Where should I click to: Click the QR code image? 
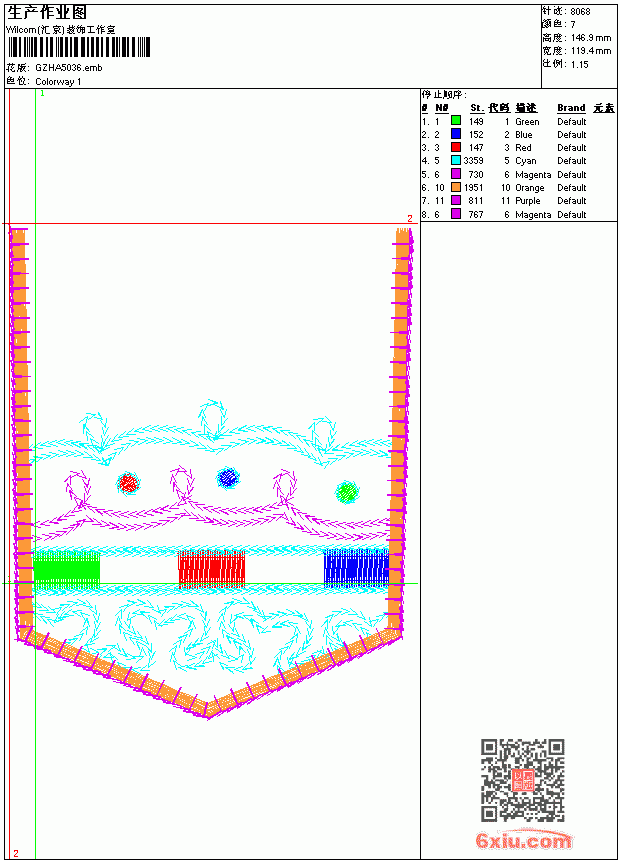tap(522, 780)
